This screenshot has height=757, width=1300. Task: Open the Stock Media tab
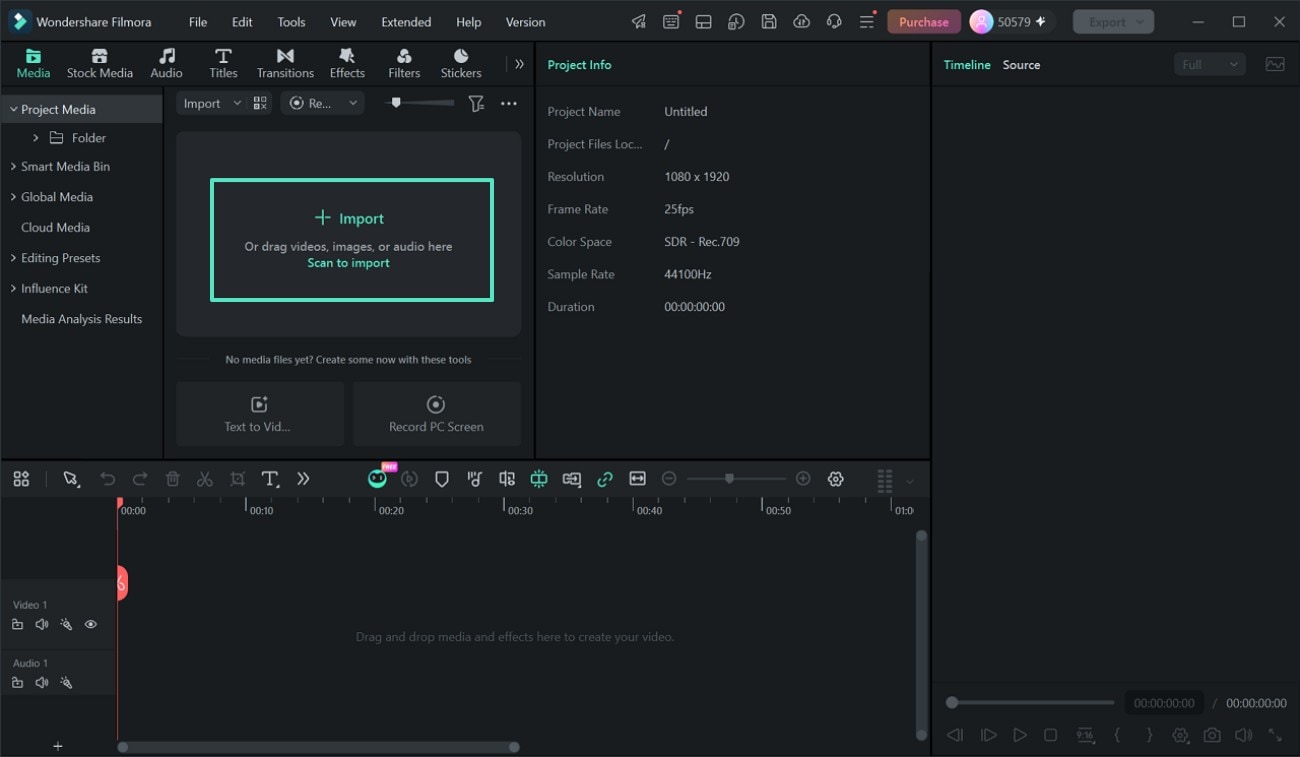99,64
